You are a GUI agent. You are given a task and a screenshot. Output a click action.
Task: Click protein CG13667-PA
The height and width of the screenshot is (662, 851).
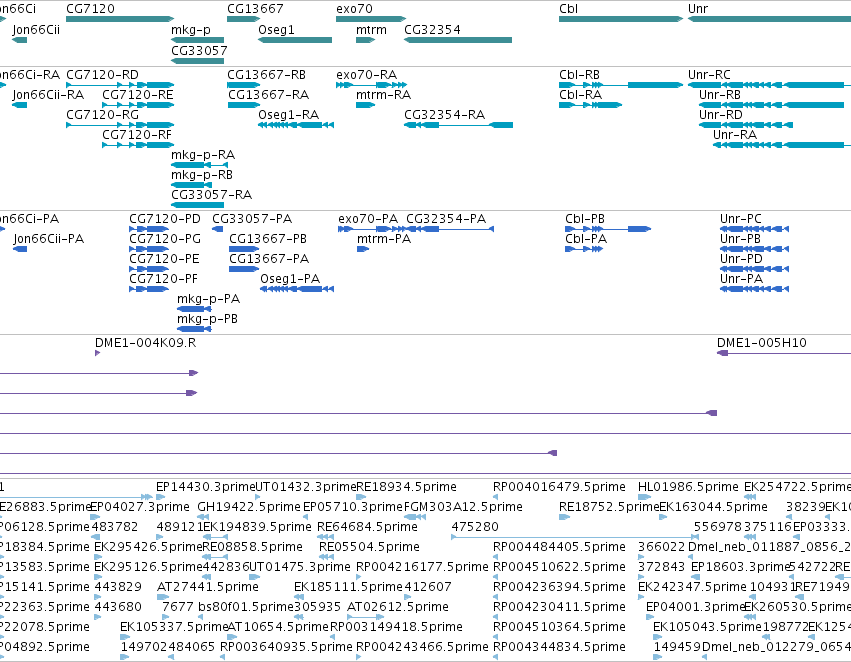pos(244,269)
